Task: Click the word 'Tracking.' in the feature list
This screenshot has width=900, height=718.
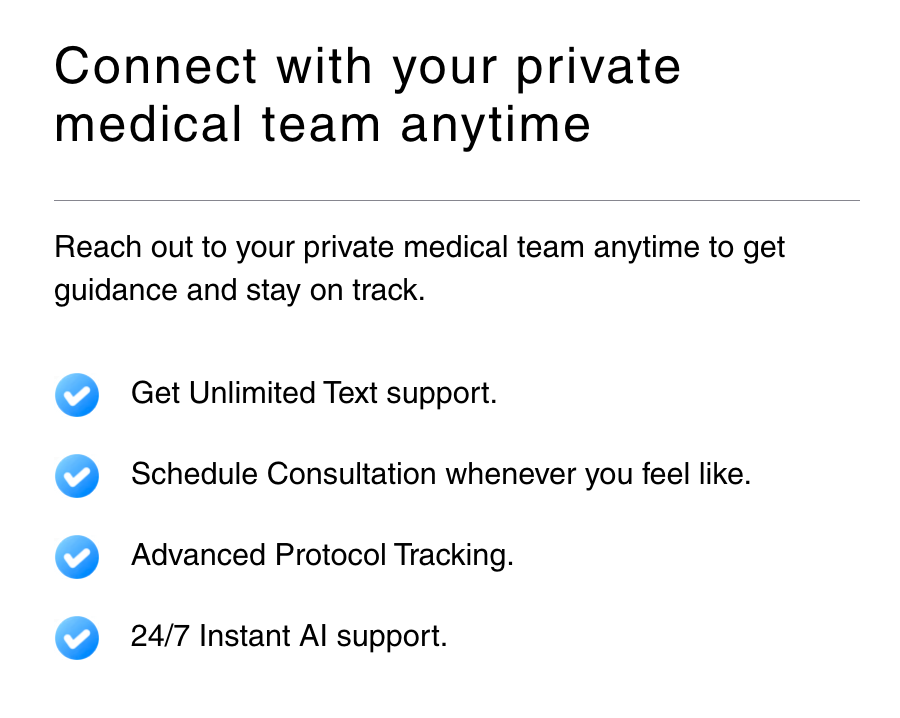Action: click(453, 556)
